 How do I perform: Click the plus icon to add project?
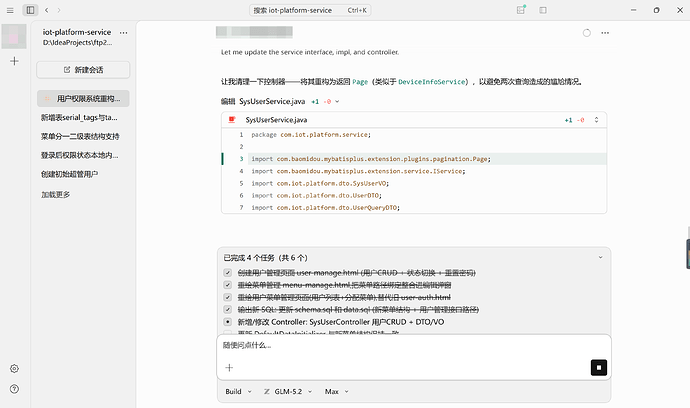tap(15, 61)
